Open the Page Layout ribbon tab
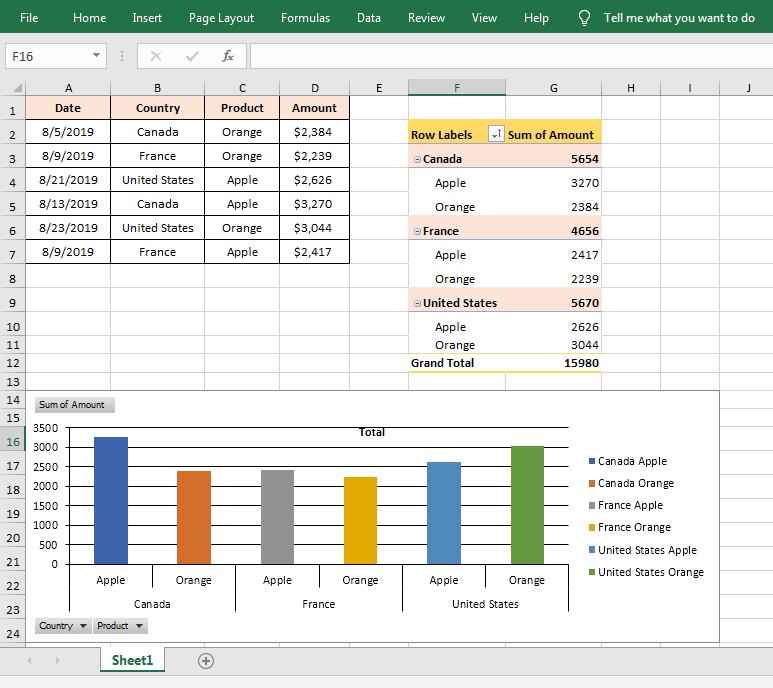This screenshot has height=688, width=773. 221,18
